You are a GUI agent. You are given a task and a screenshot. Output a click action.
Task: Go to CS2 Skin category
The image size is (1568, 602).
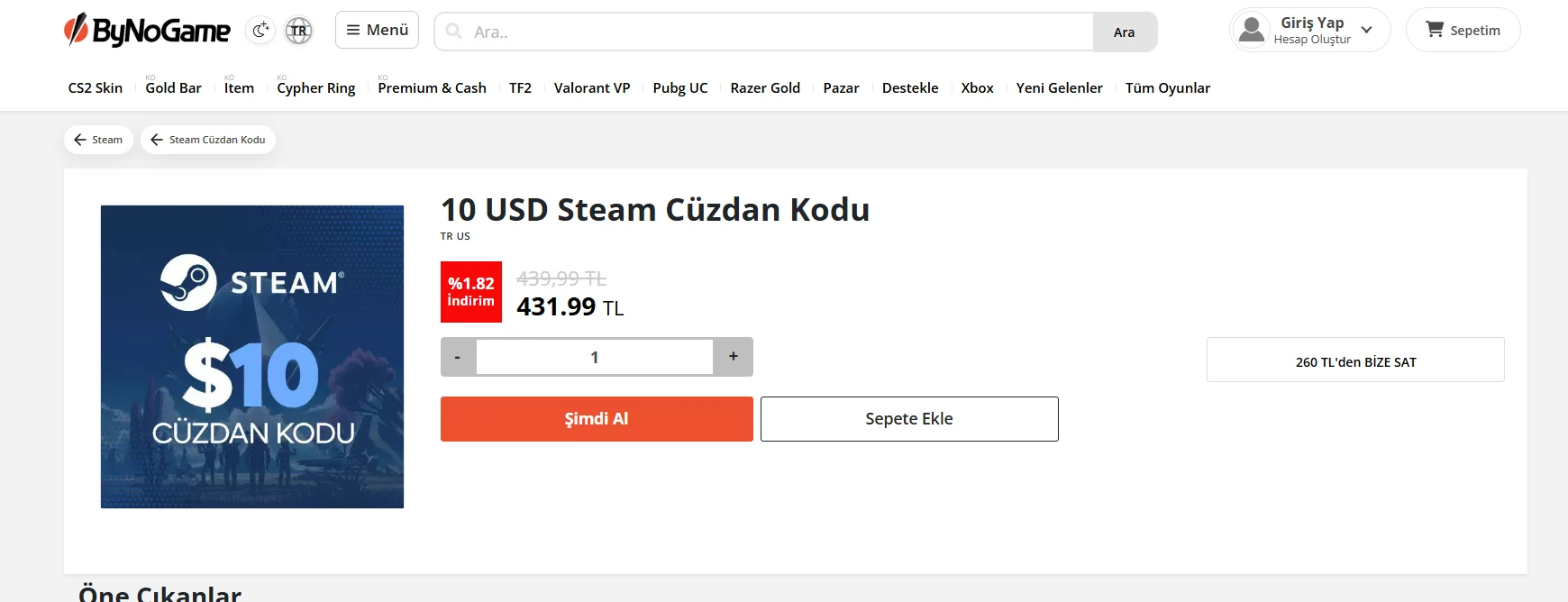point(96,87)
